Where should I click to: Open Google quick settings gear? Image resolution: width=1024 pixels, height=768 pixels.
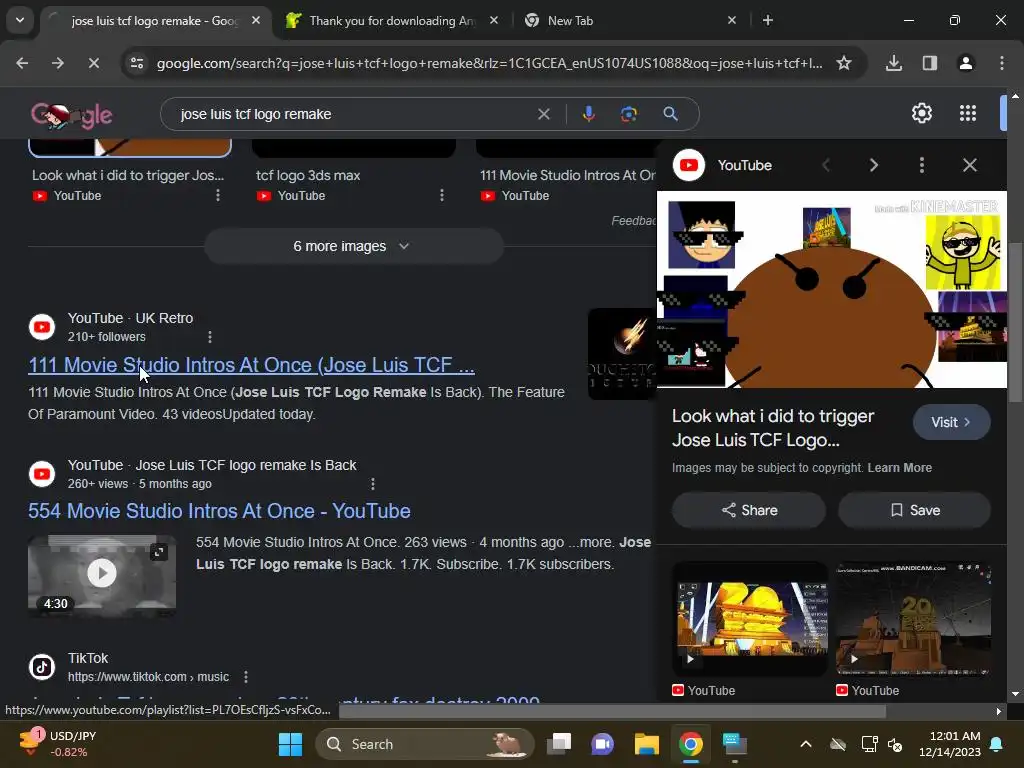(921, 113)
